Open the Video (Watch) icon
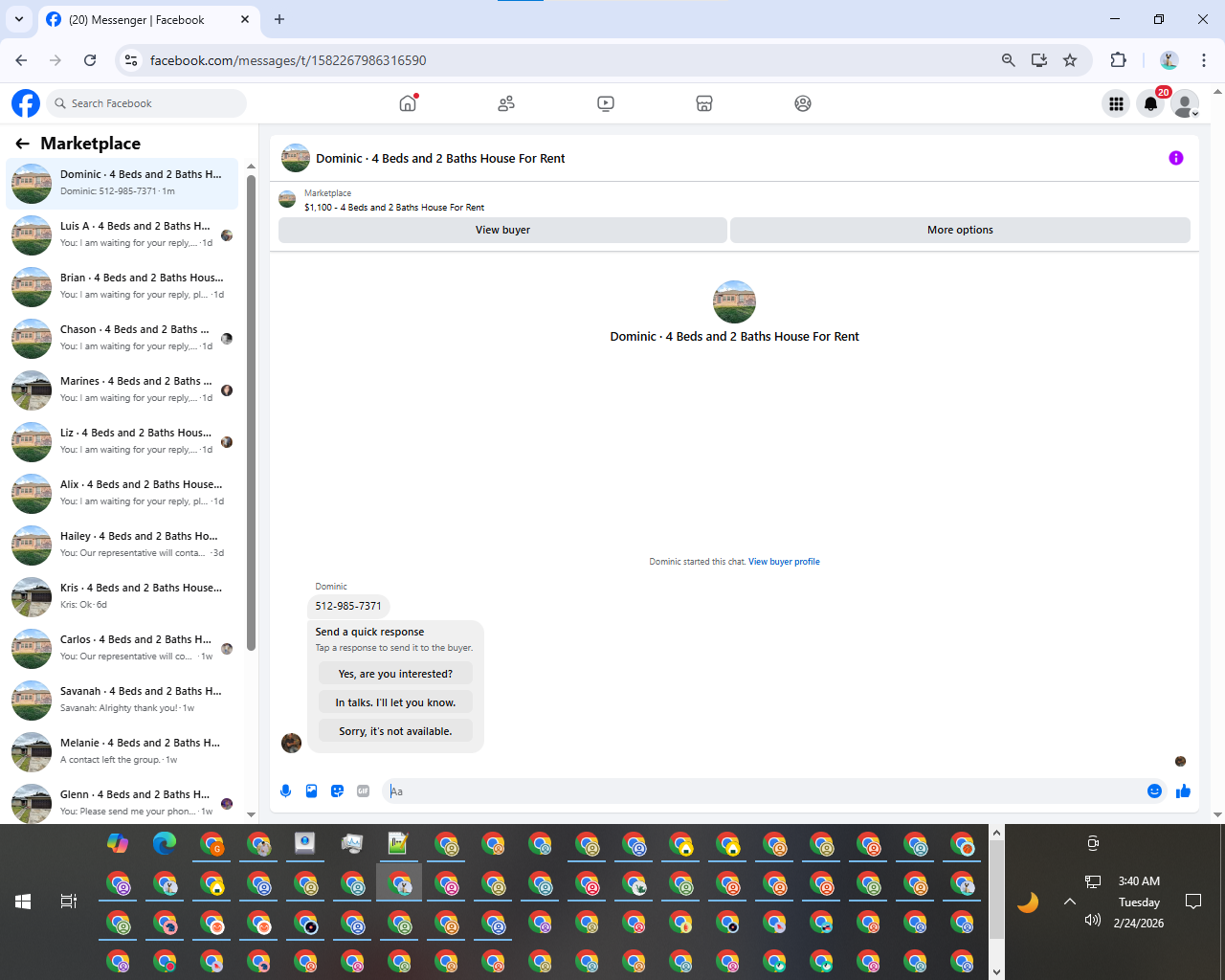Image resolution: width=1225 pixels, height=980 pixels. [x=606, y=103]
